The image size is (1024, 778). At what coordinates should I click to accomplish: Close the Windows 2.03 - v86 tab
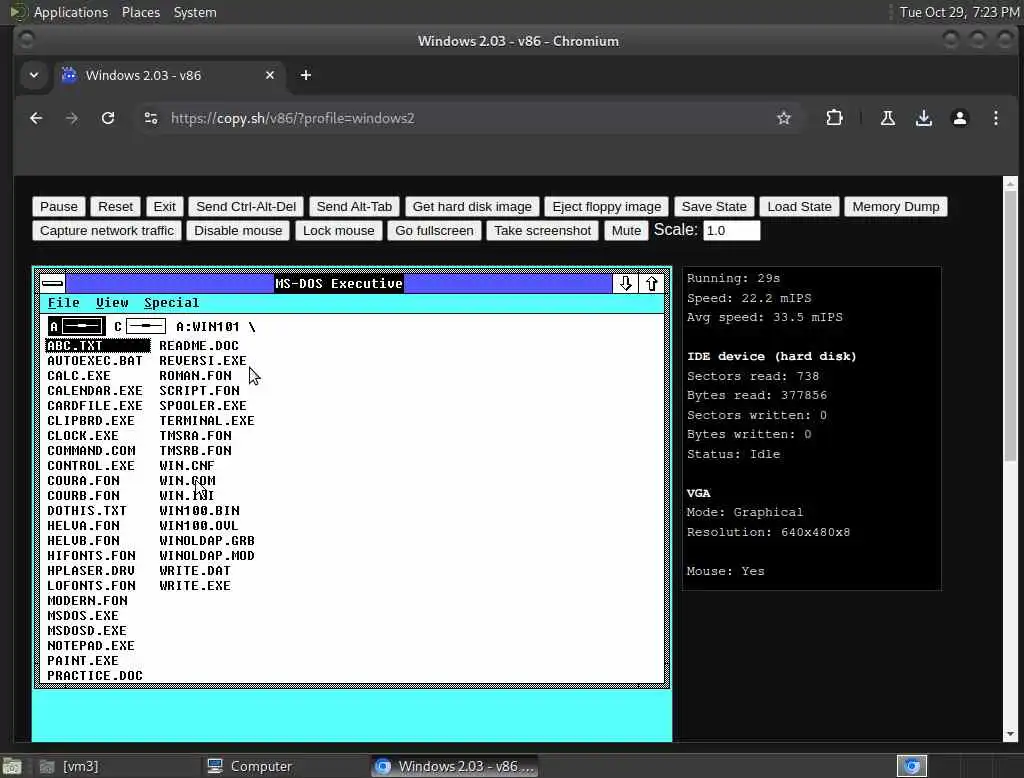coord(270,75)
